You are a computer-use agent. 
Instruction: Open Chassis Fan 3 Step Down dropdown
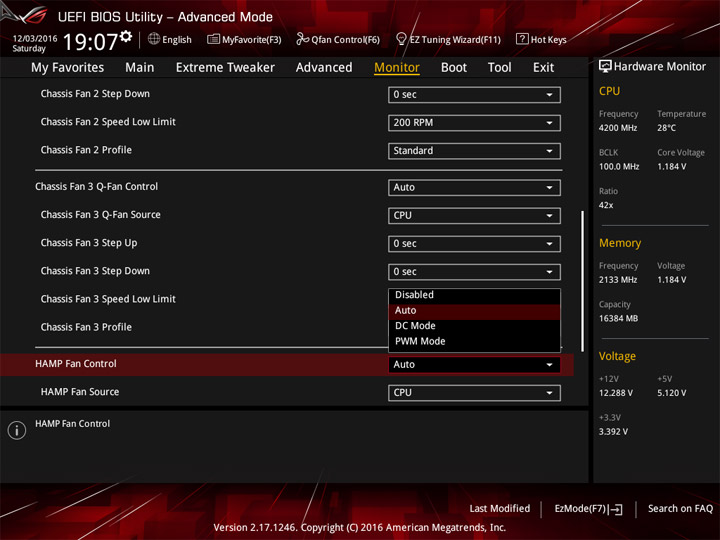[x=474, y=271]
